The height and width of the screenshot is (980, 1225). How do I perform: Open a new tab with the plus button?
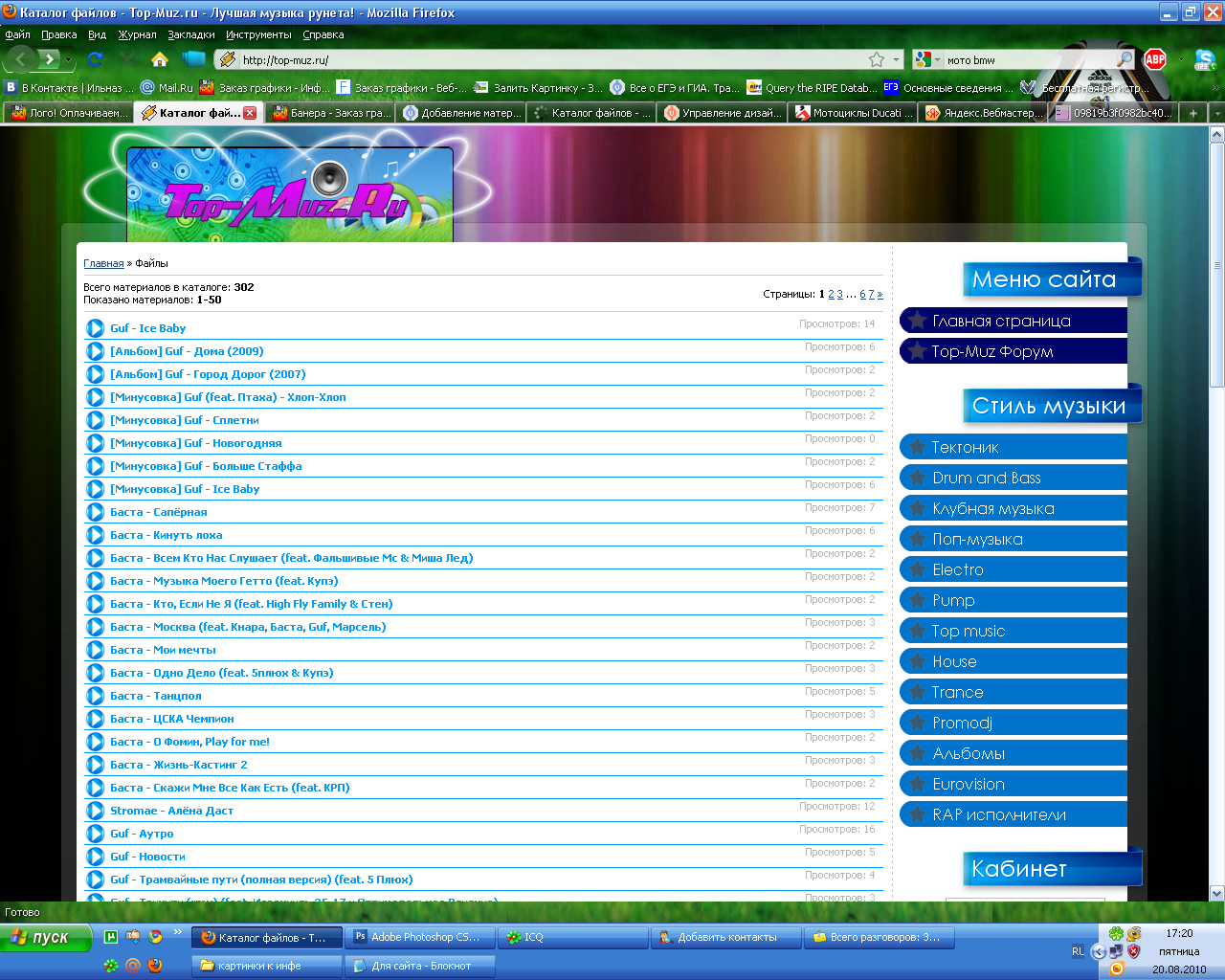click(x=1193, y=113)
